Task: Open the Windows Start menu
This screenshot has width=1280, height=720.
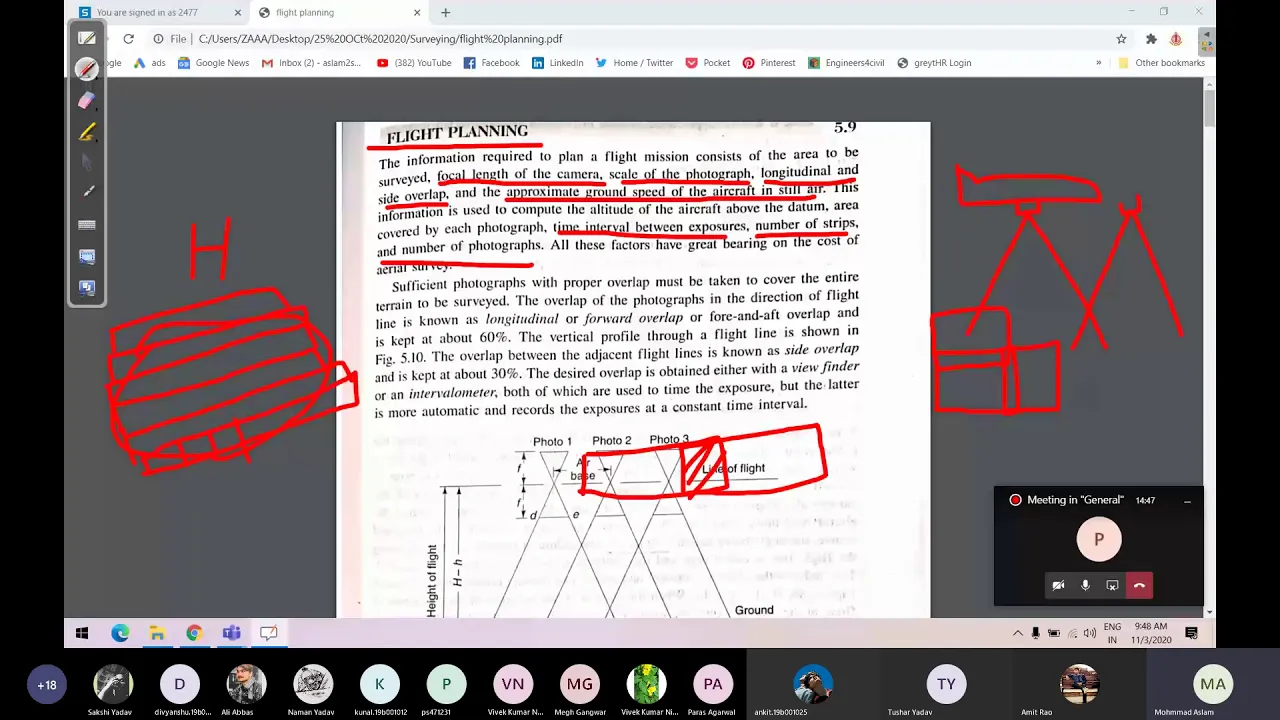Action: (x=82, y=633)
